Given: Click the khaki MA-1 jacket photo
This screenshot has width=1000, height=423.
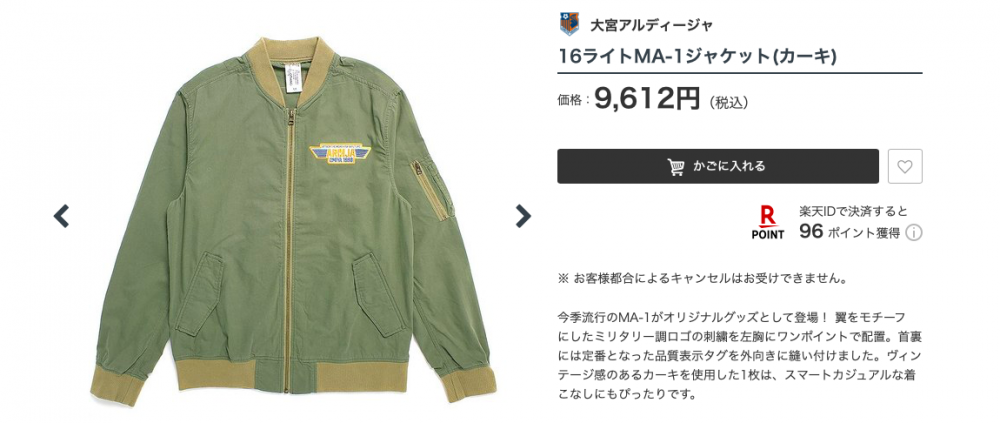Looking at the screenshot, I should (291, 220).
